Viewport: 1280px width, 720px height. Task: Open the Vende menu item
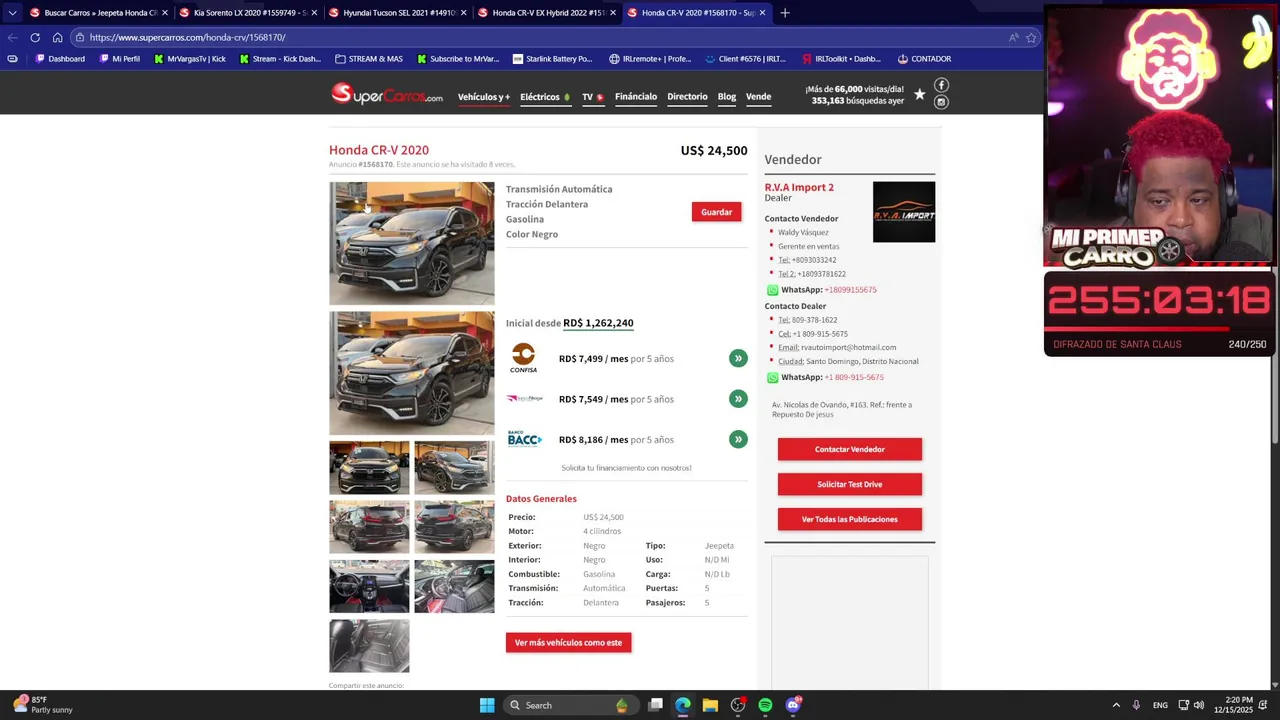click(x=758, y=97)
